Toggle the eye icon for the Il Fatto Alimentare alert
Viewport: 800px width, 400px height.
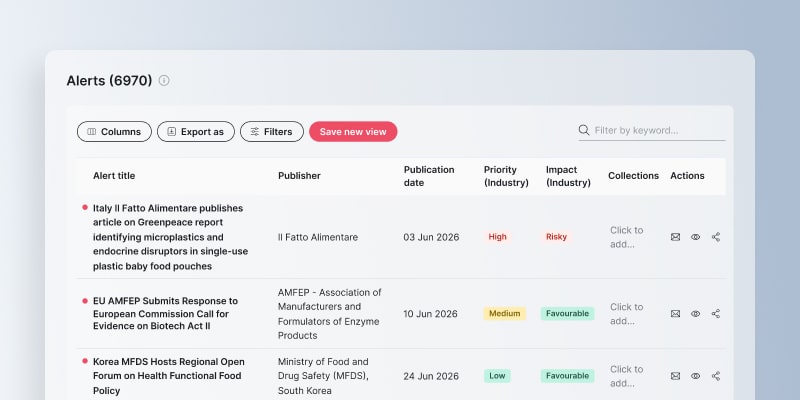(x=695, y=237)
